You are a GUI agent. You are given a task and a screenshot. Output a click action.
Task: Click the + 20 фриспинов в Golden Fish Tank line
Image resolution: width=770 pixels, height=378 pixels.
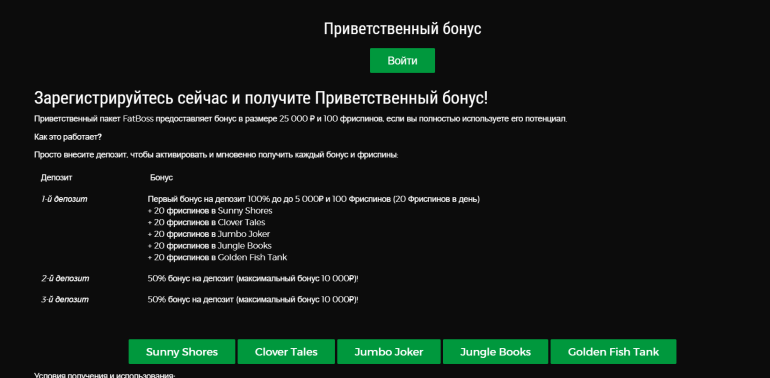[x=218, y=257]
